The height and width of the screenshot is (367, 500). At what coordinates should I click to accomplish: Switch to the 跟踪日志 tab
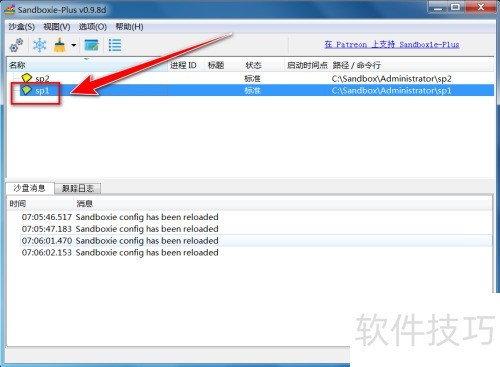(x=78, y=188)
